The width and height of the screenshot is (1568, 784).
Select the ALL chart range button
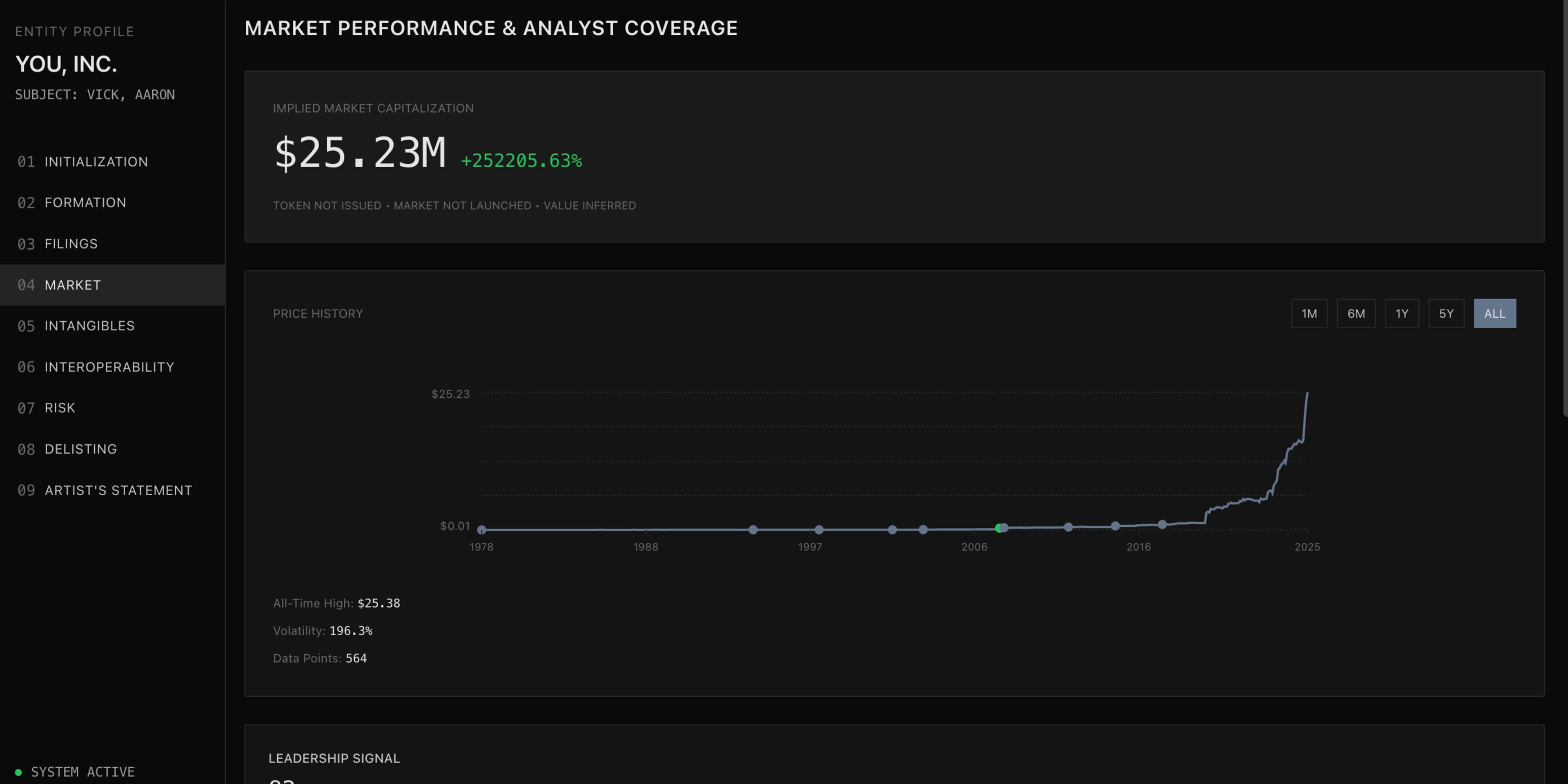[x=1494, y=314]
